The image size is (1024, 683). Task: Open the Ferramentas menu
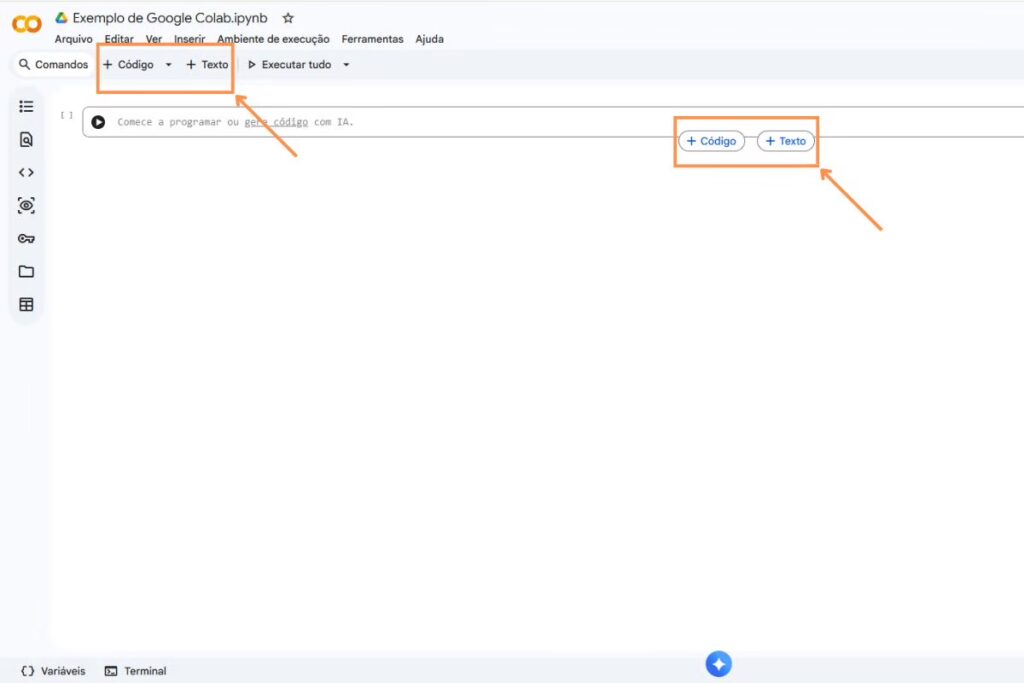pos(372,38)
